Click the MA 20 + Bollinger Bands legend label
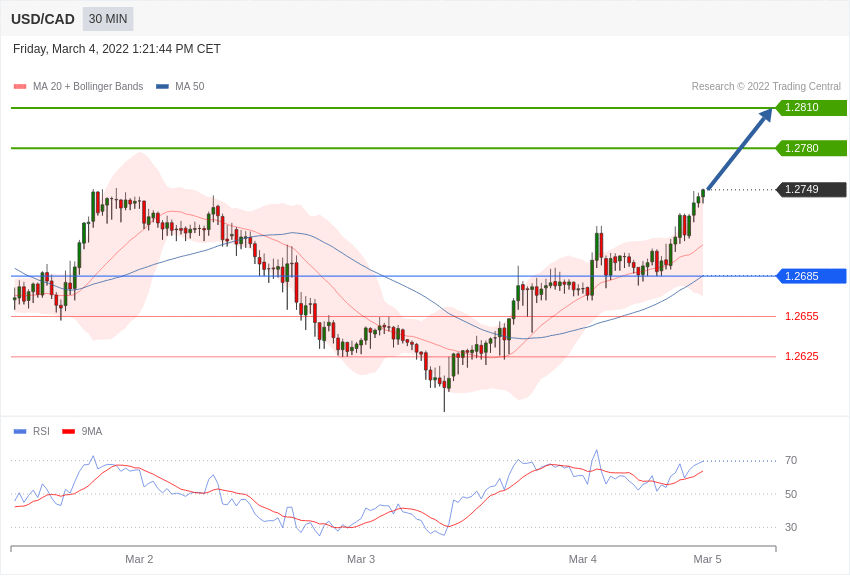This screenshot has width=850, height=576. (x=88, y=87)
